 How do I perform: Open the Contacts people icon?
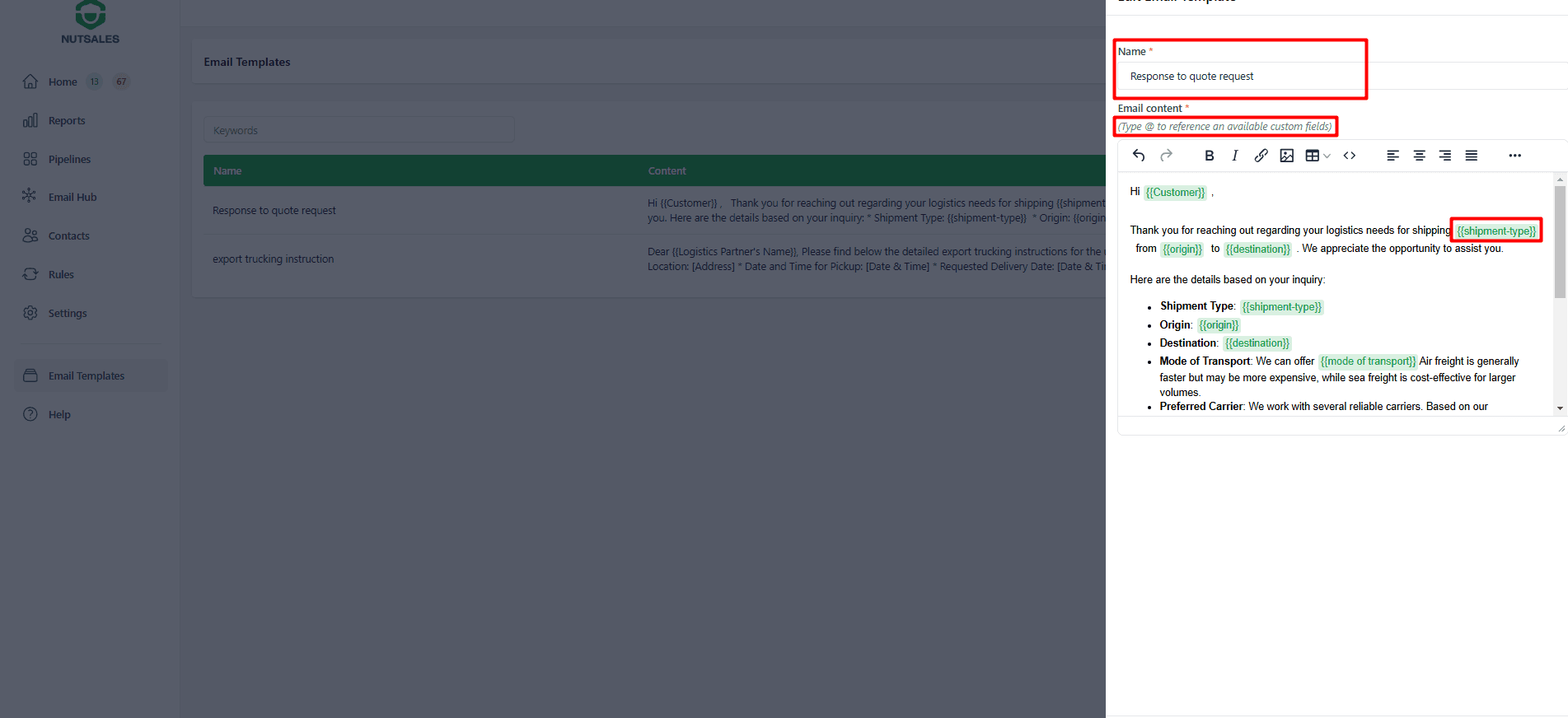(30, 235)
